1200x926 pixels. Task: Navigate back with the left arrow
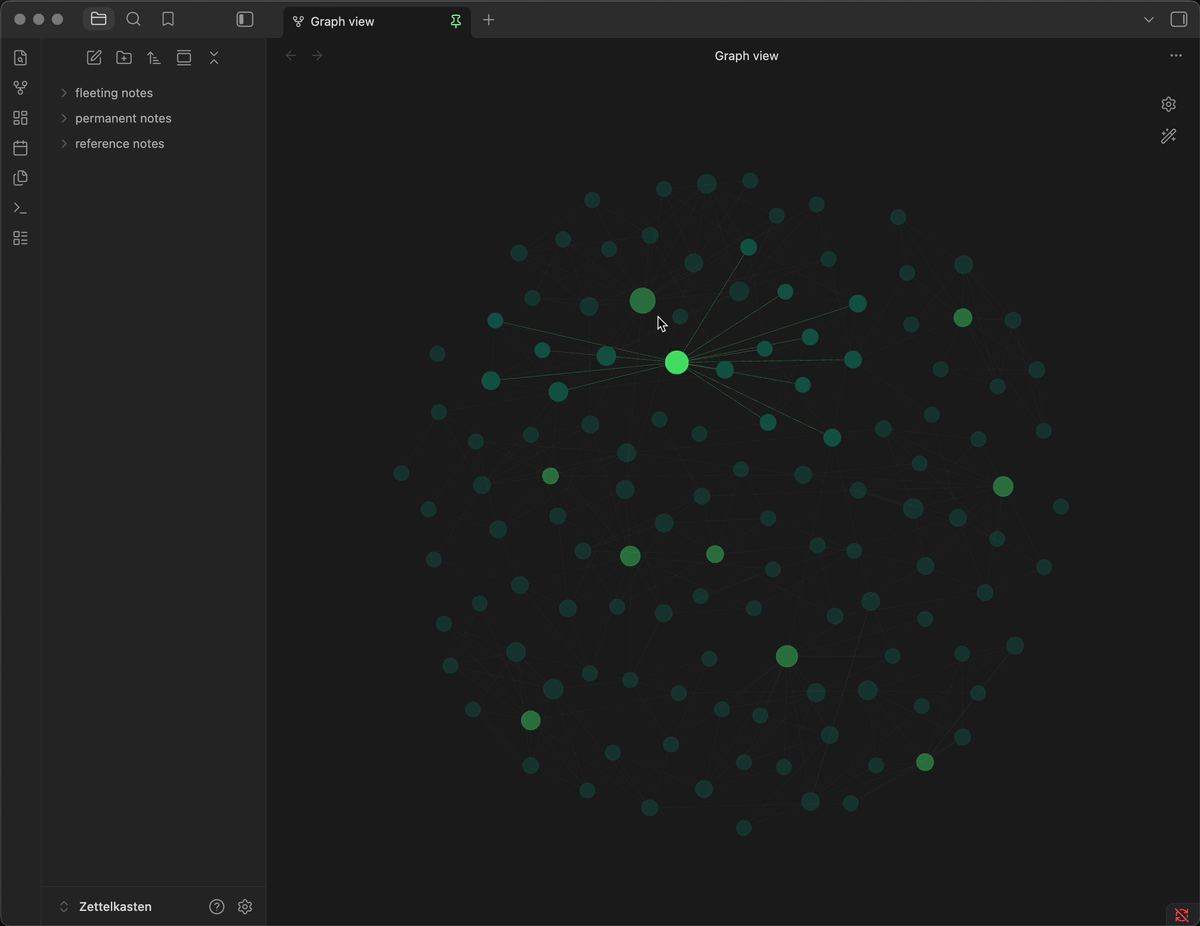[x=291, y=56]
